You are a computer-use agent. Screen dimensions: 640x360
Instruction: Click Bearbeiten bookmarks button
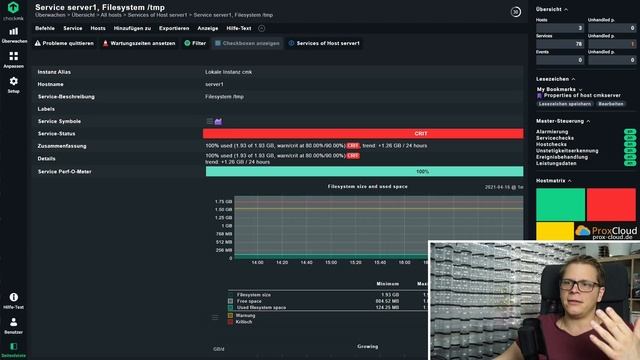point(611,104)
